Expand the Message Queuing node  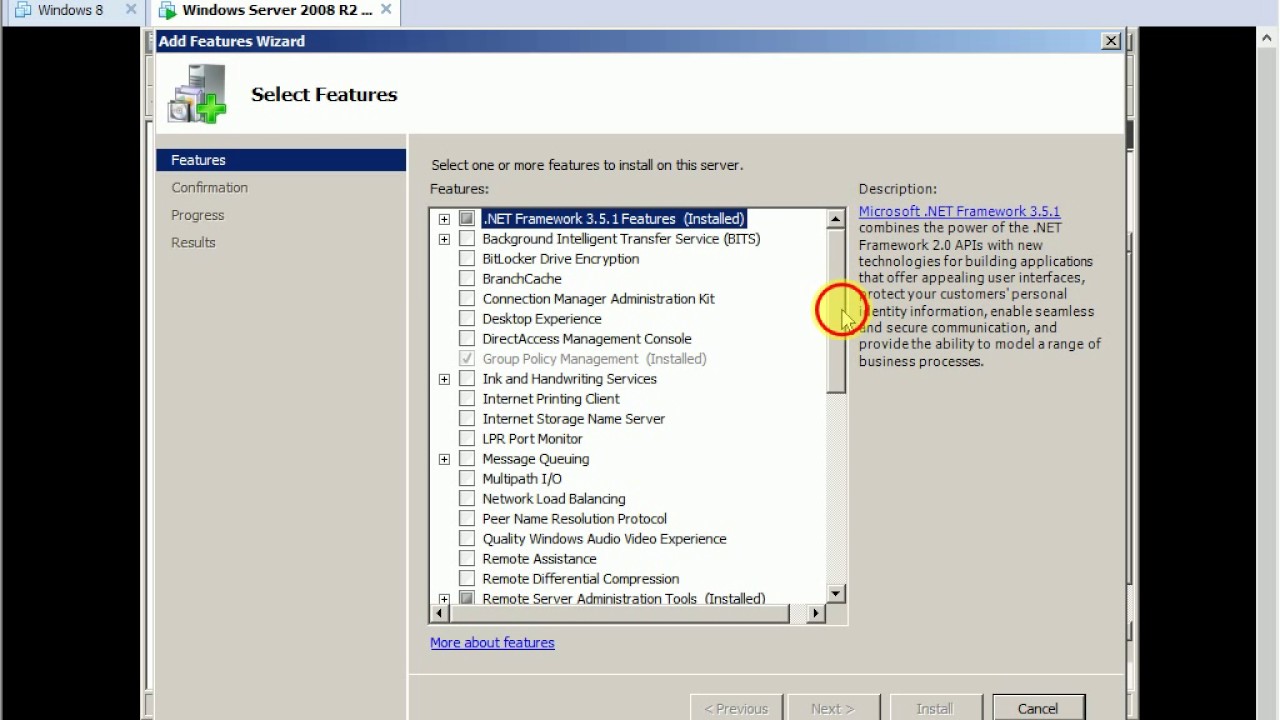point(444,459)
